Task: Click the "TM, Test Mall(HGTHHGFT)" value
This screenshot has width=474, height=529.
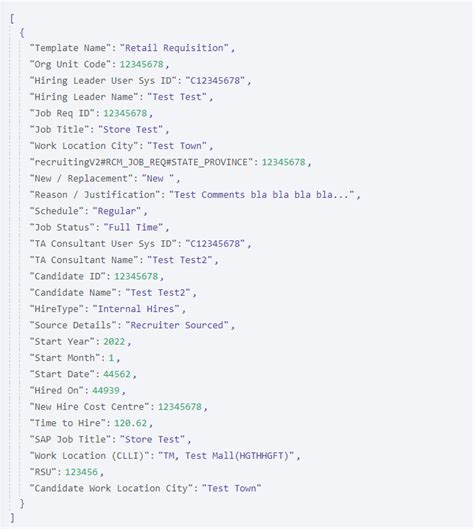Action: (226, 456)
